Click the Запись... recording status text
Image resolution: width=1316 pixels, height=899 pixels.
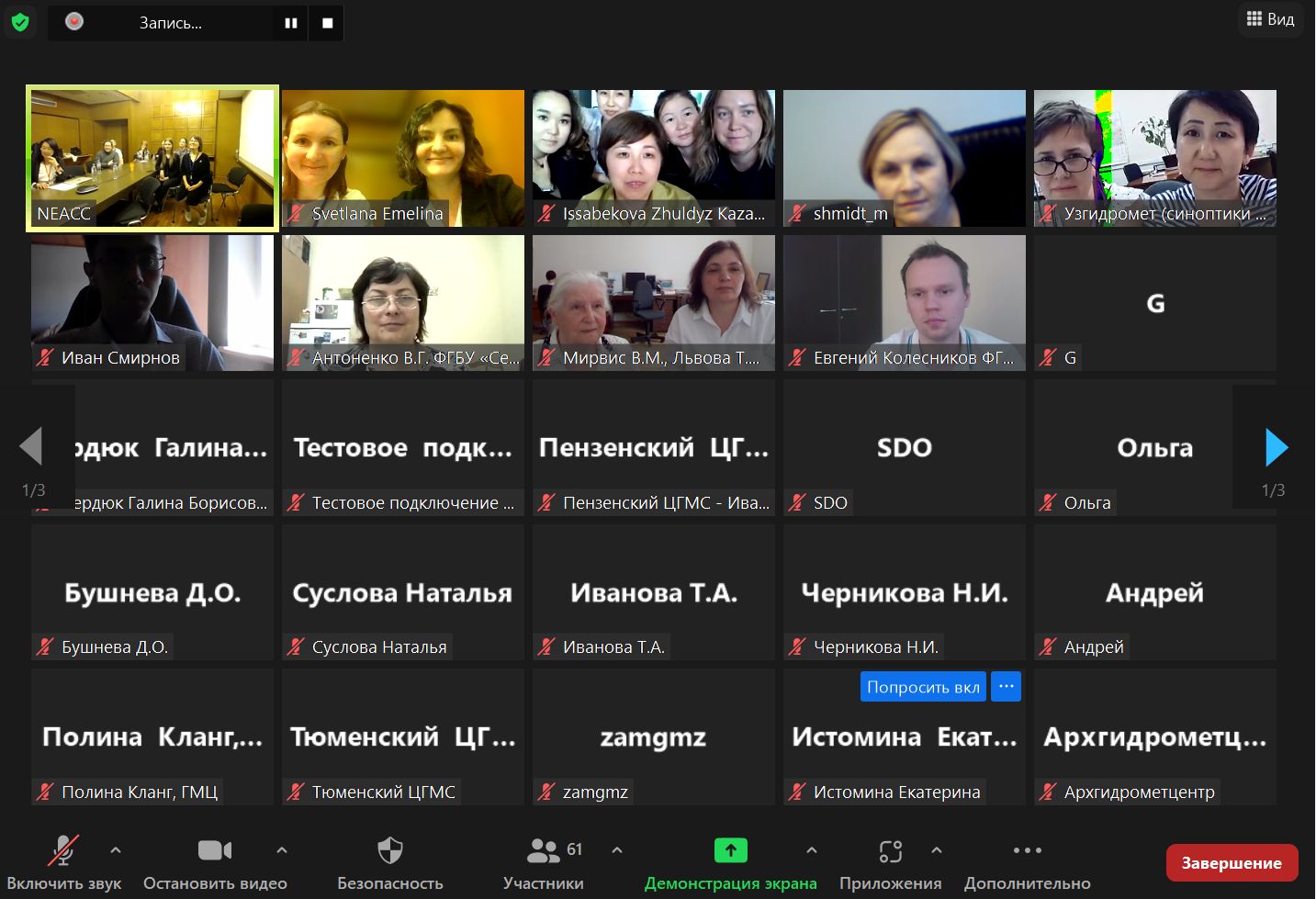coord(170,23)
